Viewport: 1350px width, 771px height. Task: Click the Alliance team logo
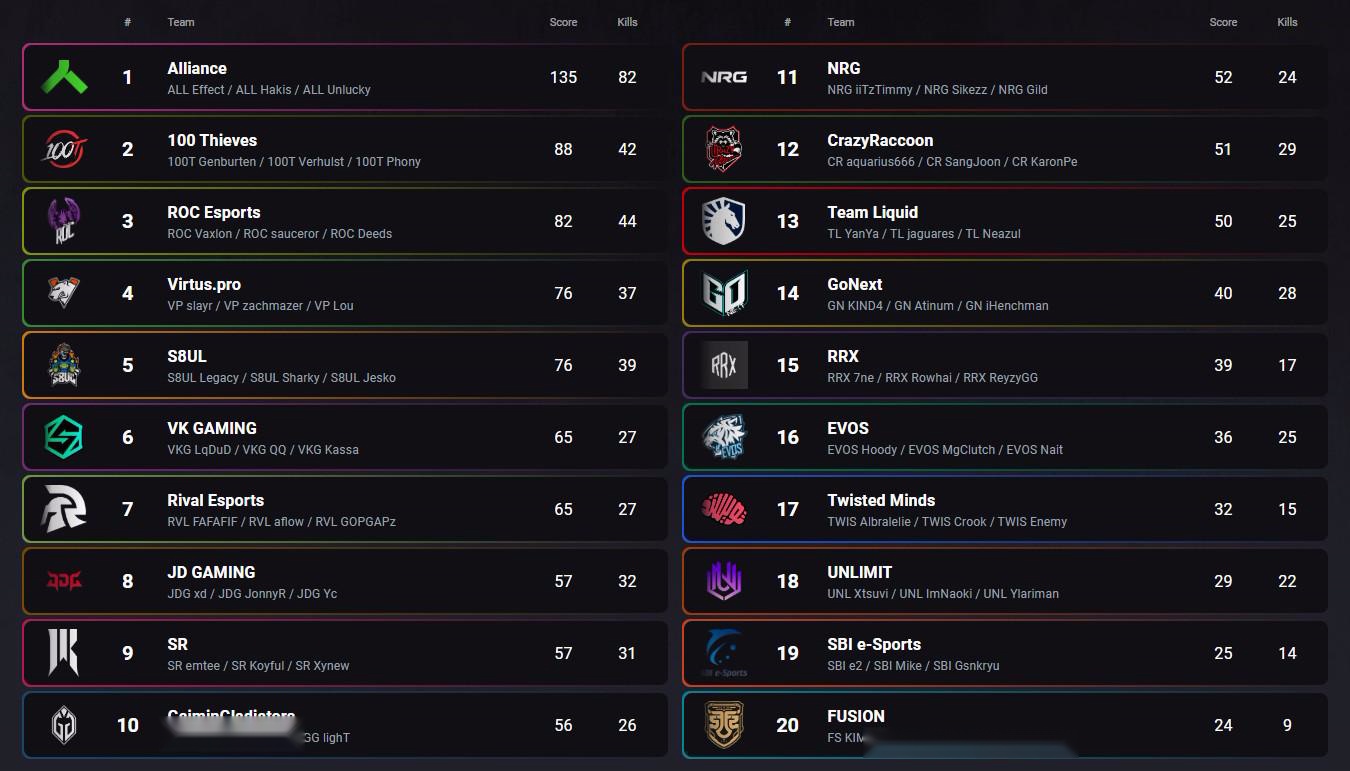click(x=64, y=77)
